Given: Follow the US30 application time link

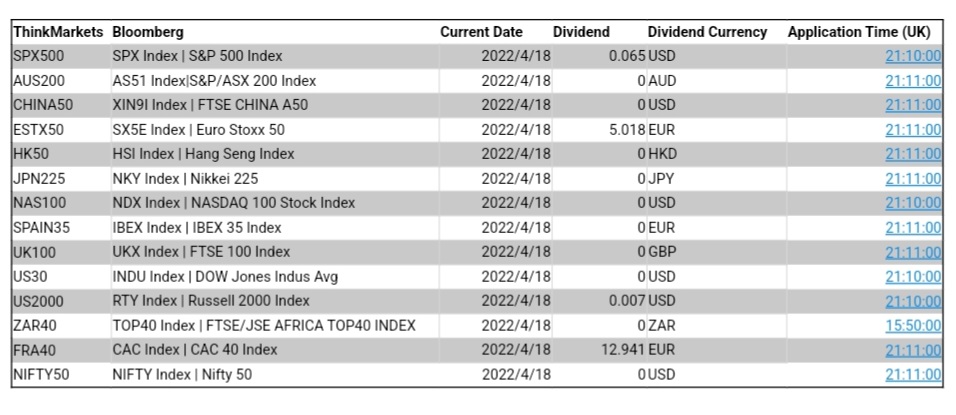Looking at the screenshot, I should (912, 277).
